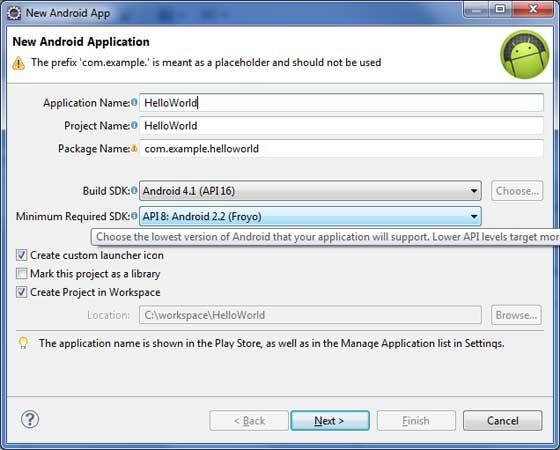Focus the Project Name text field
Viewport: 560px width, 450px height.
tap(341, 126)
